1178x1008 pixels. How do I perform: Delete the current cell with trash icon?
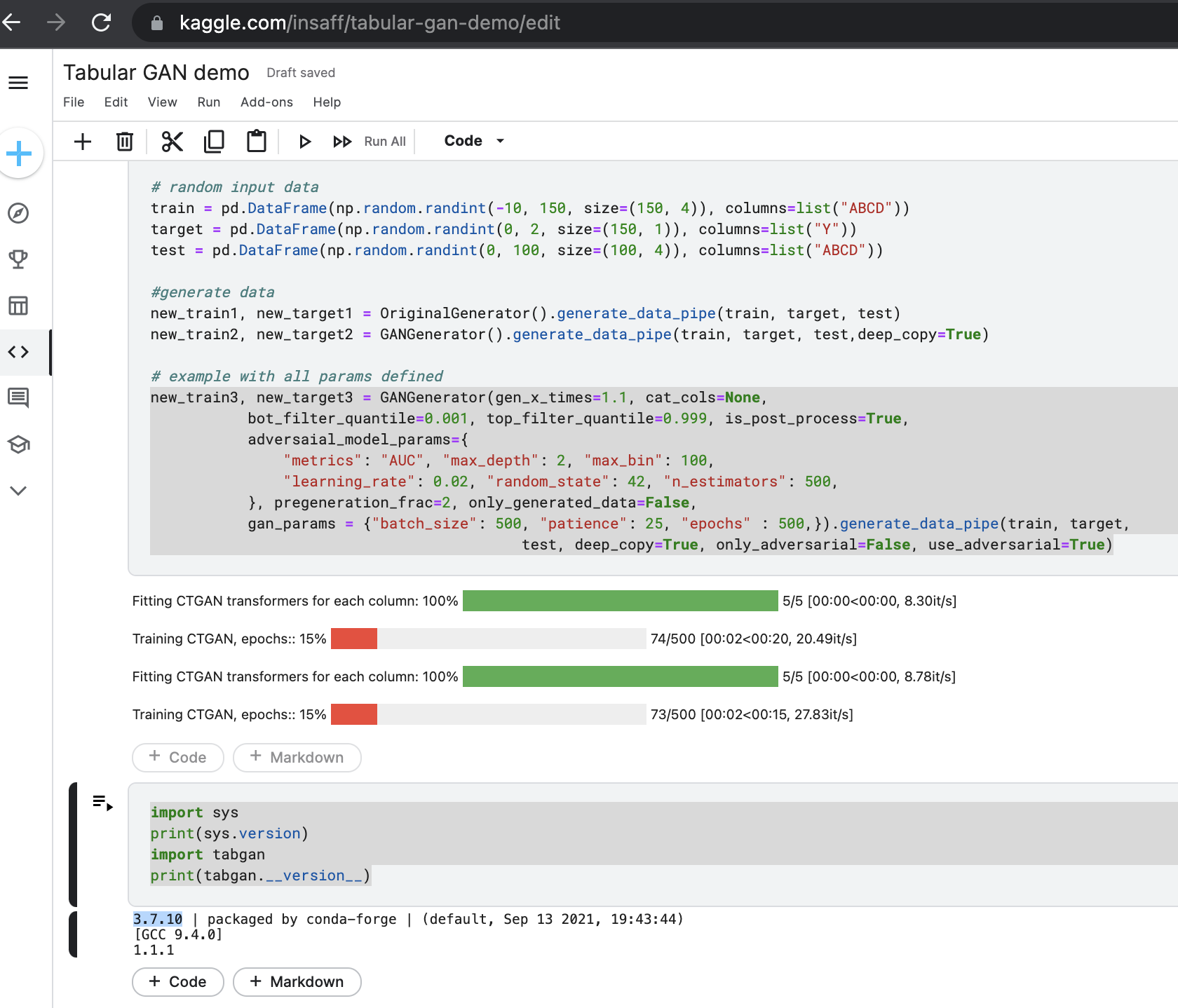(125, 141)
